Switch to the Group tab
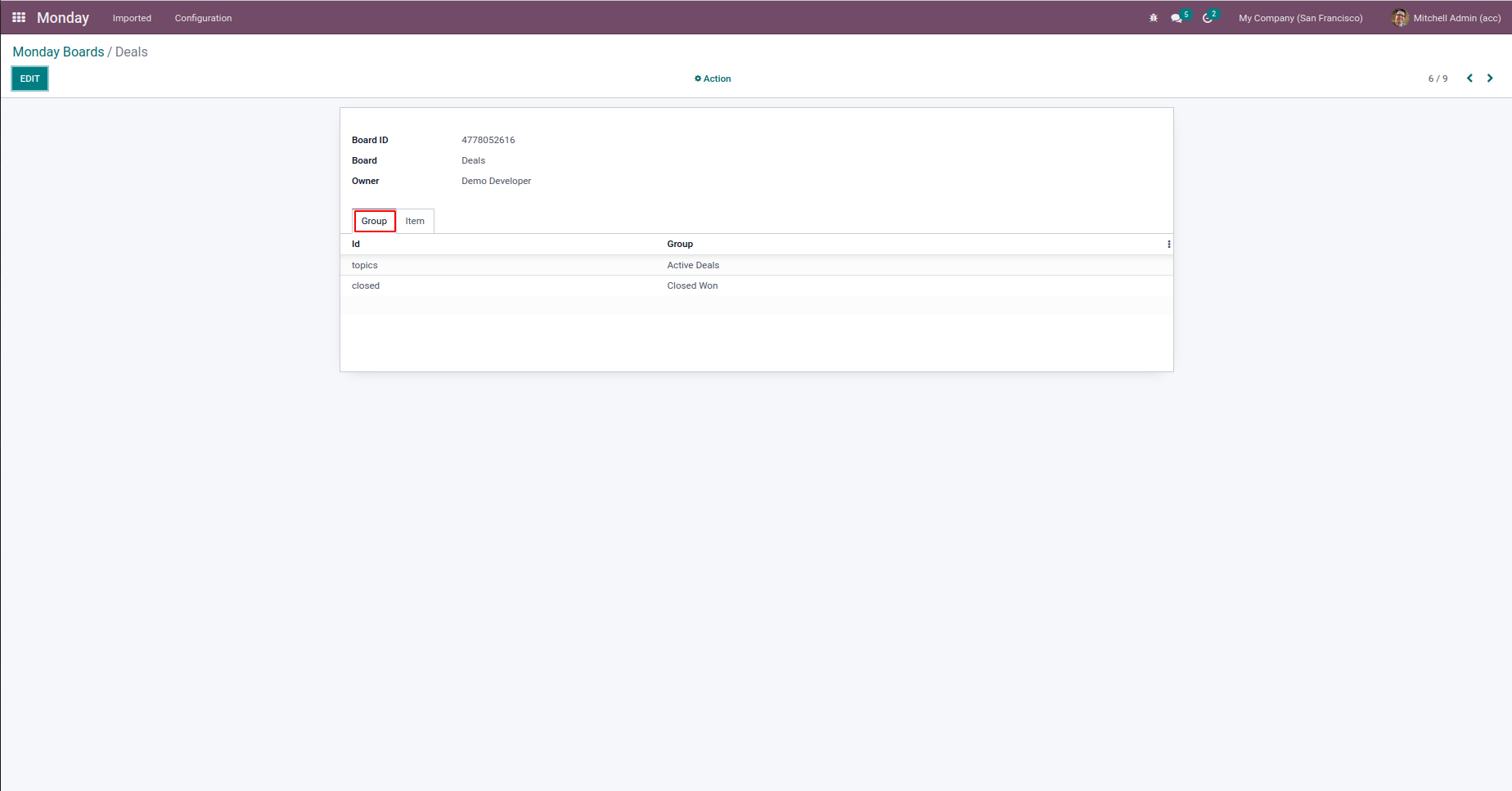Image resolution: width=1512 pixels, height=791 pixels. coord(375,221)
